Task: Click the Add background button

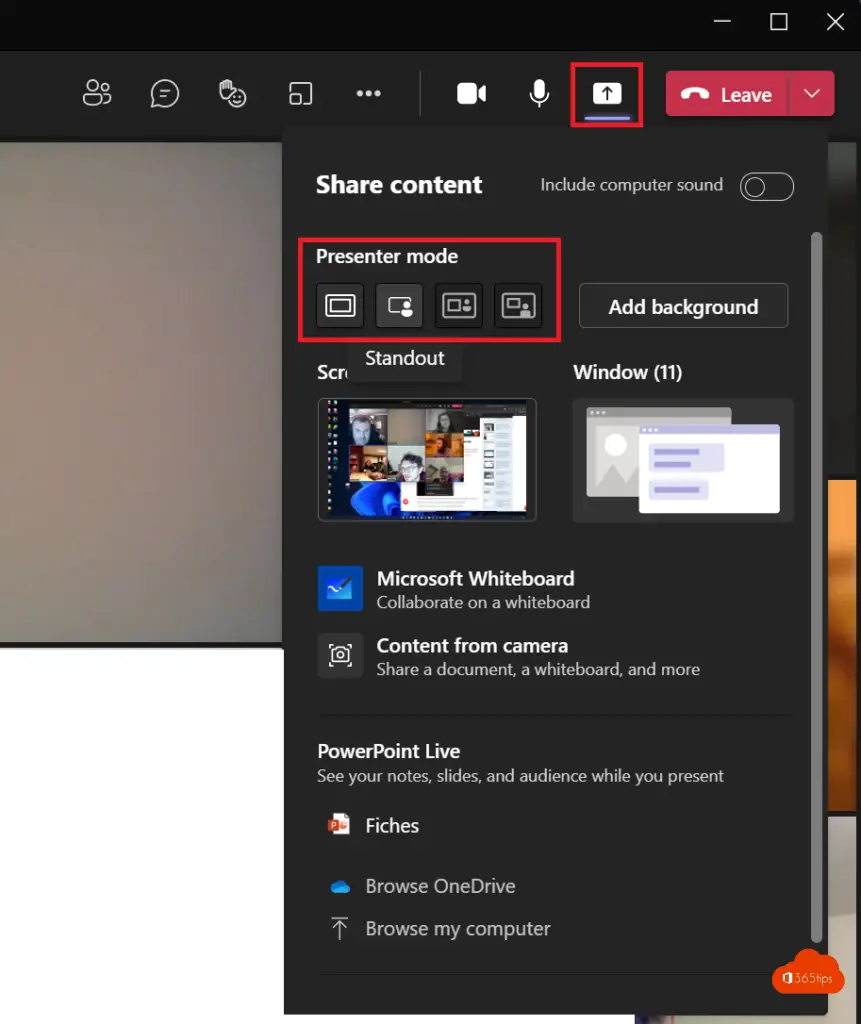Action: (683, 306)
